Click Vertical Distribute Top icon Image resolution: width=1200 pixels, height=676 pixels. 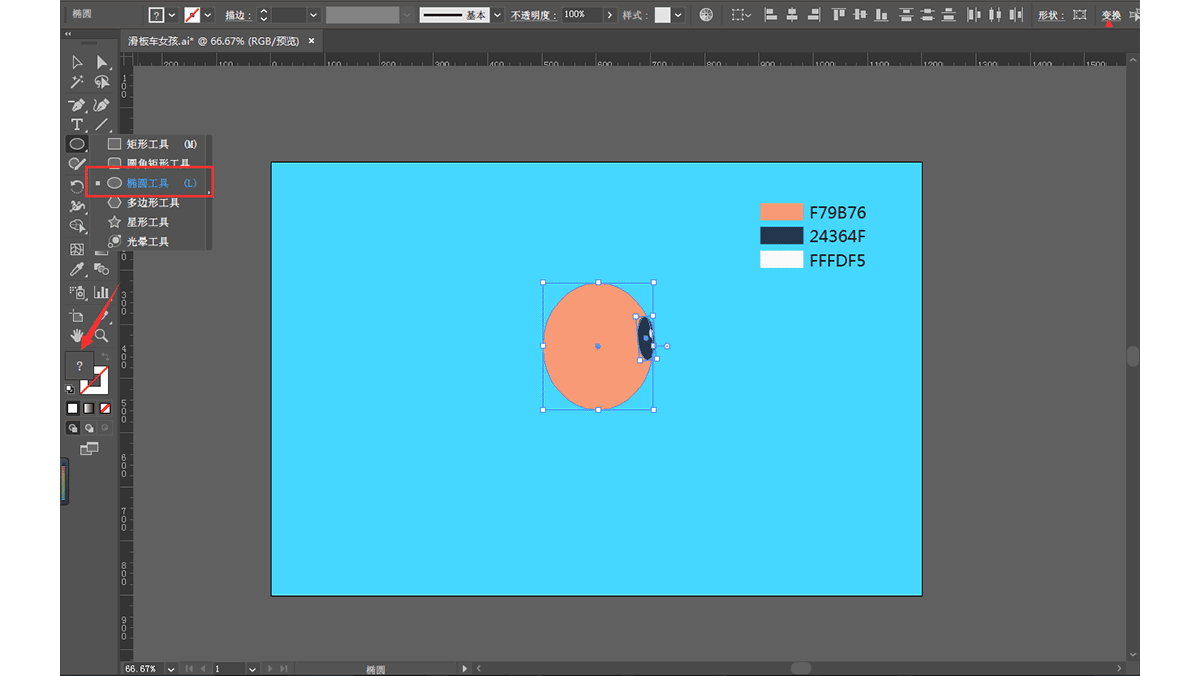pos(906,15)
